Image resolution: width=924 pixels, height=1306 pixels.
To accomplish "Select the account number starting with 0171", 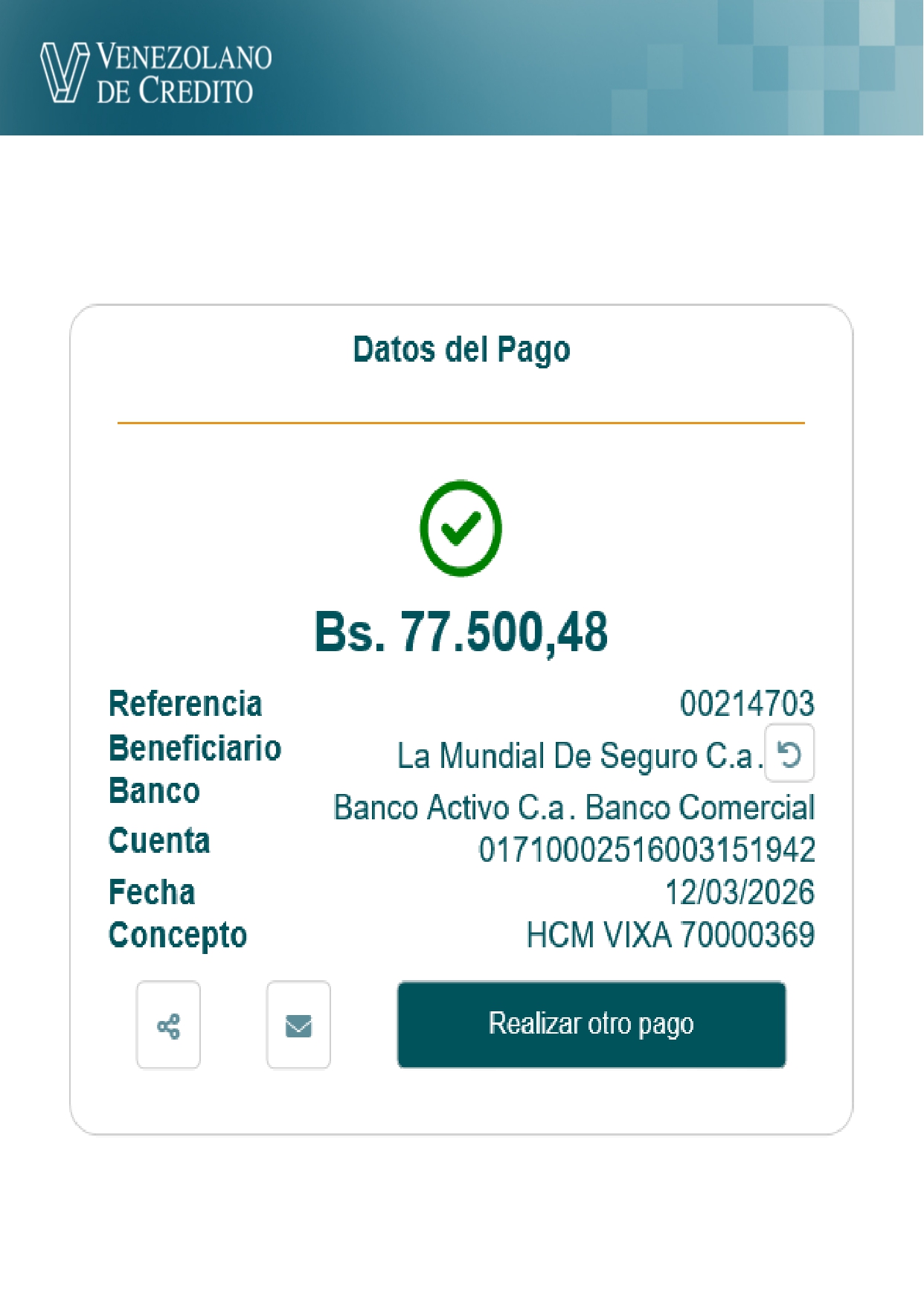I will point(647,850).
